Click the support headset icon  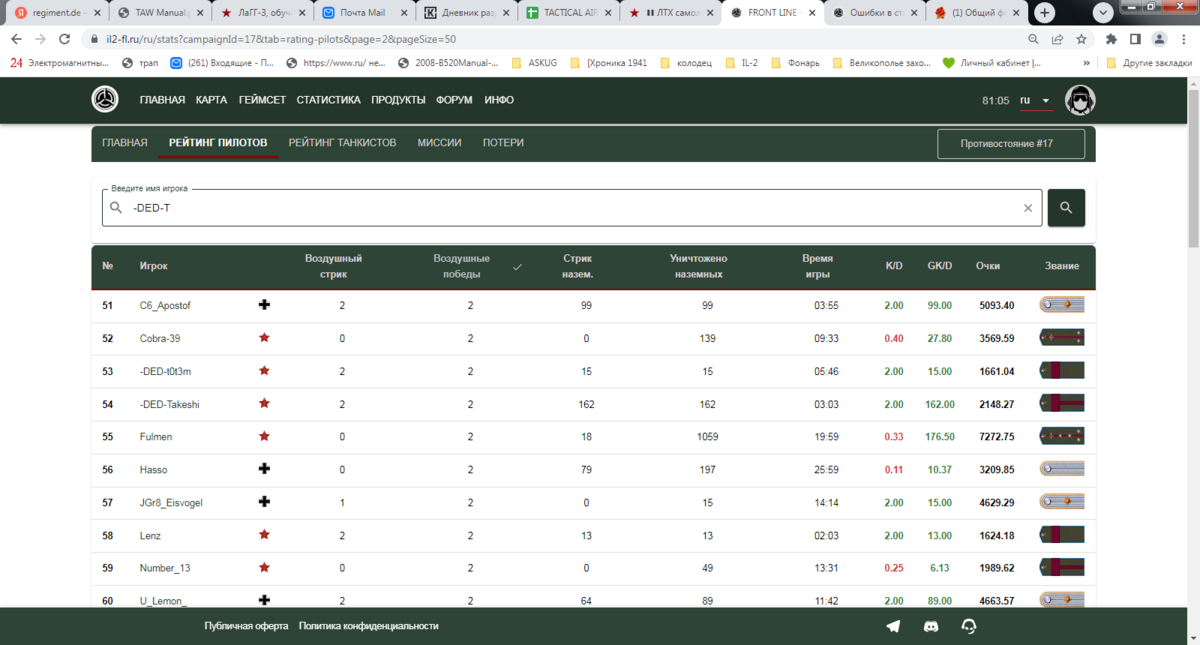tap(968, 626)
